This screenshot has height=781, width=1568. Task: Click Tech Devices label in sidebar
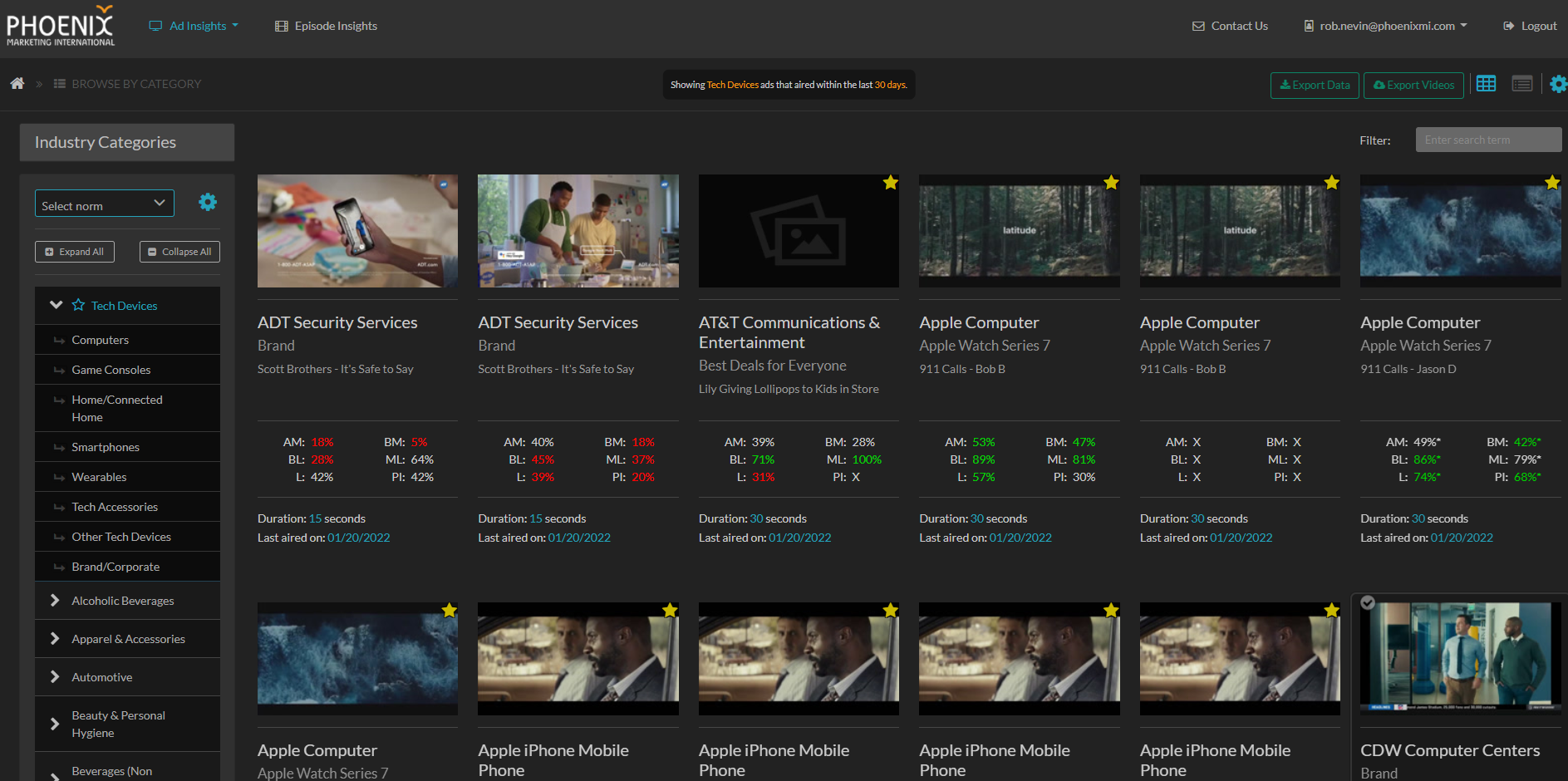click(125, 306)
